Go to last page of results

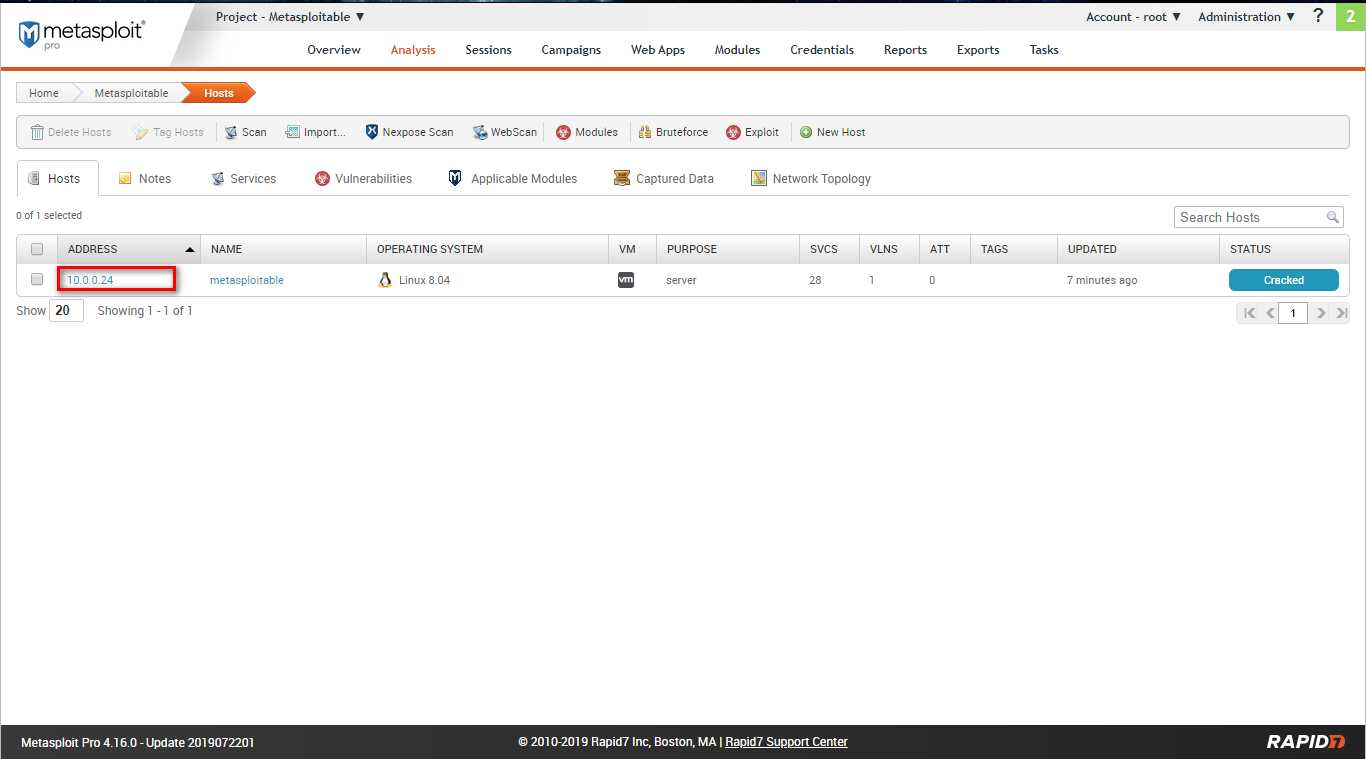tap(1342, 313)
